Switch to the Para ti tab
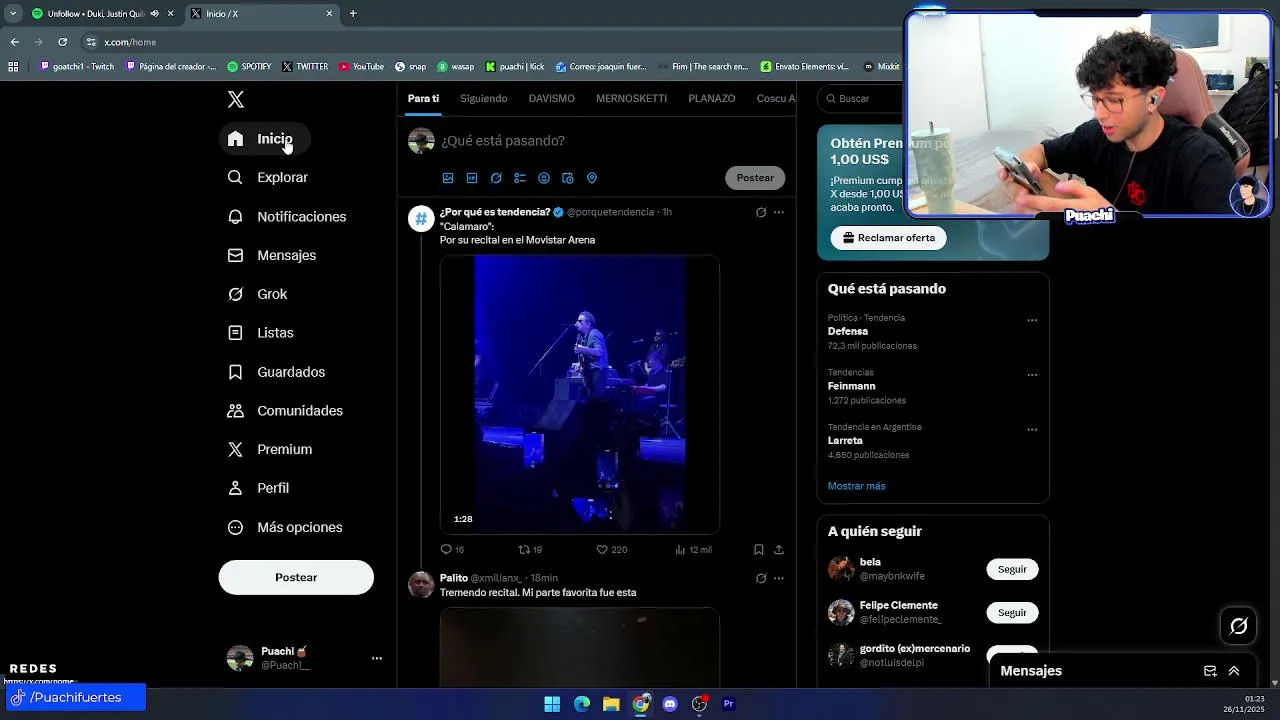 [423, 98]
